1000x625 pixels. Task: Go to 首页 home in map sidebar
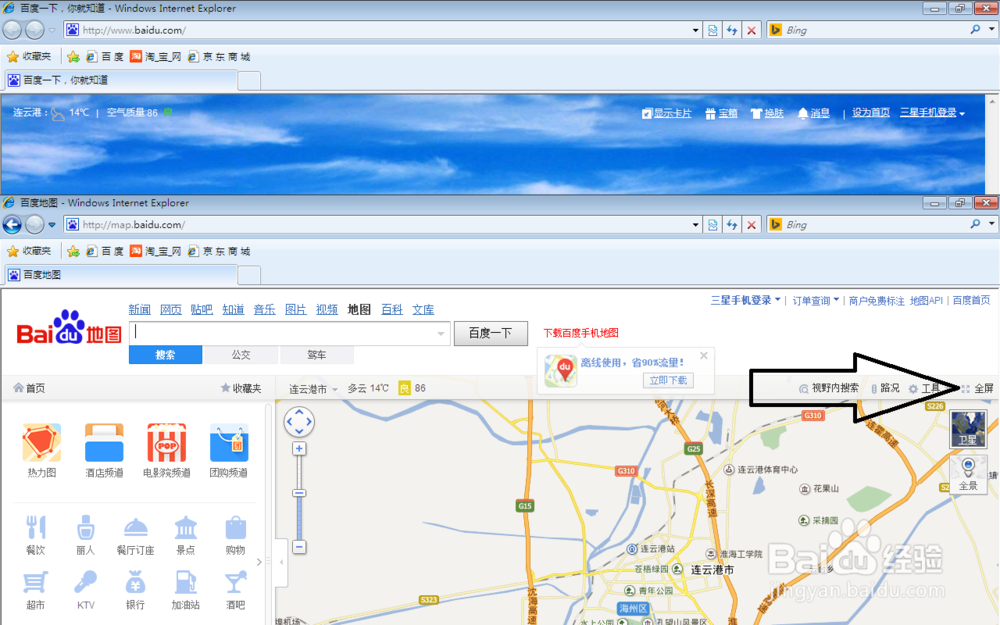tap(29, 388)
